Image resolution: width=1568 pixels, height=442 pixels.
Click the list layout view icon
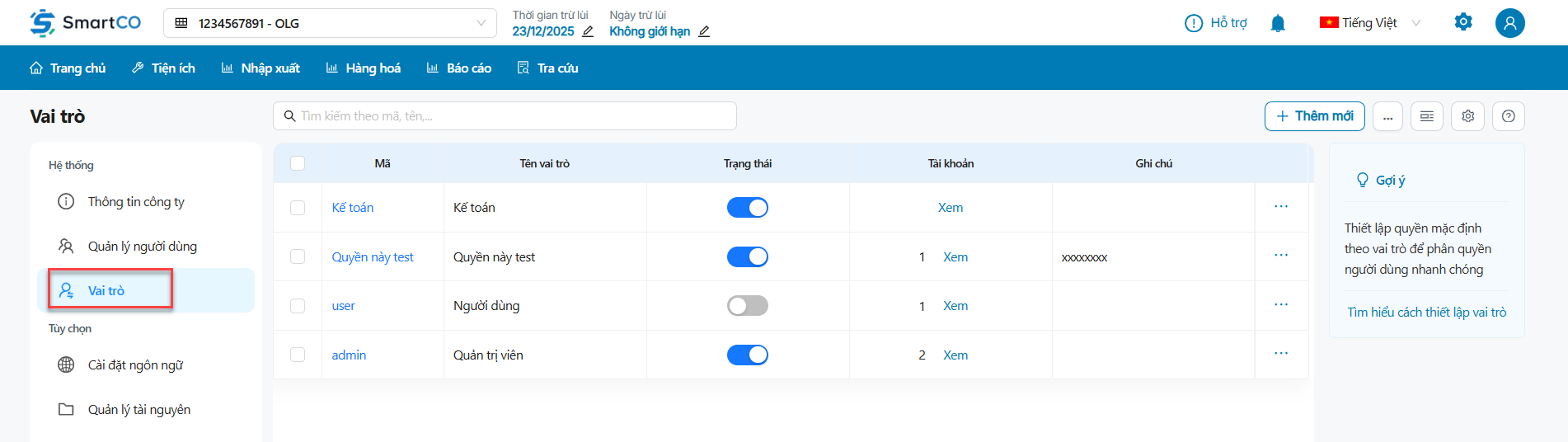[x=1426, y=116]
